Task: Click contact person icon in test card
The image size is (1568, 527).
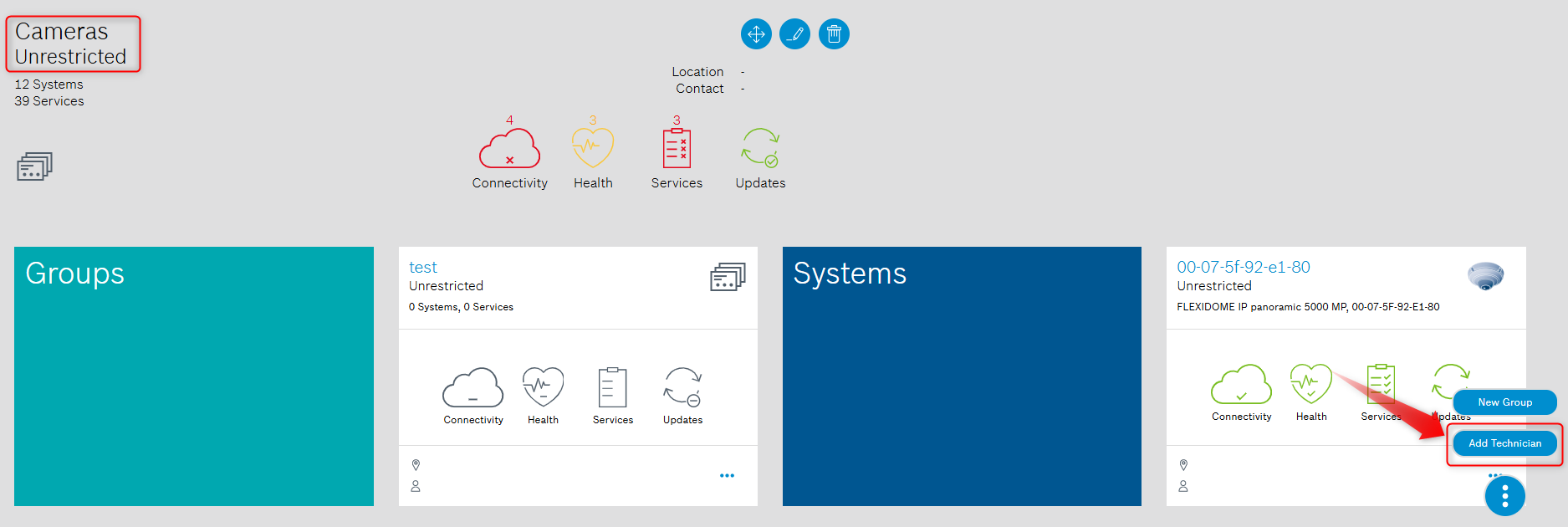Action: tap(416, 486)
